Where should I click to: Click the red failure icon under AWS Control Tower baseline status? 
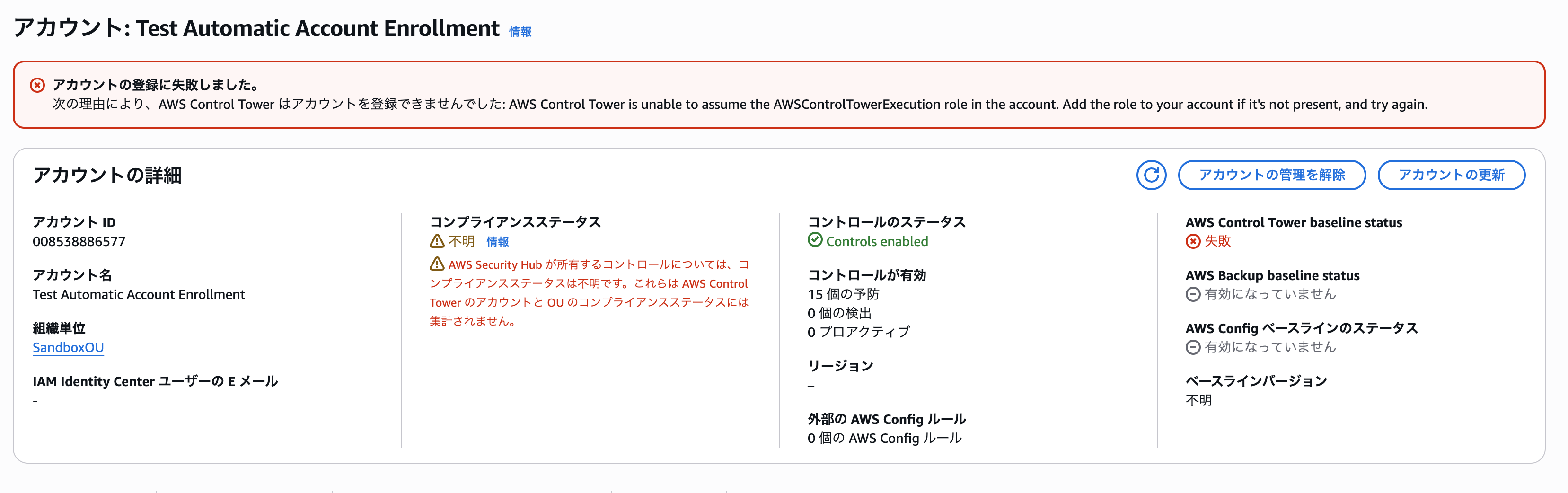[x=1195, y=241]
